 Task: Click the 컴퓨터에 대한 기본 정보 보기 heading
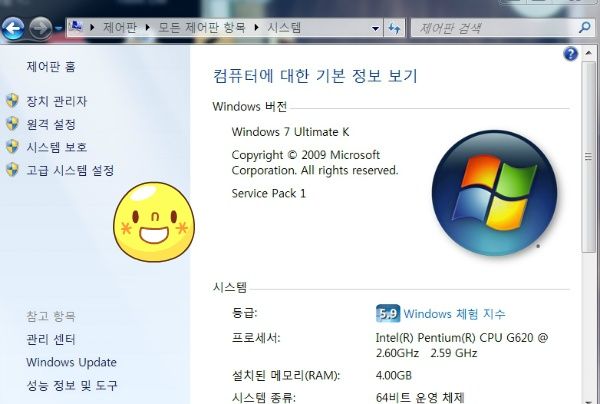pyautogui.click(x=315, y=75)
